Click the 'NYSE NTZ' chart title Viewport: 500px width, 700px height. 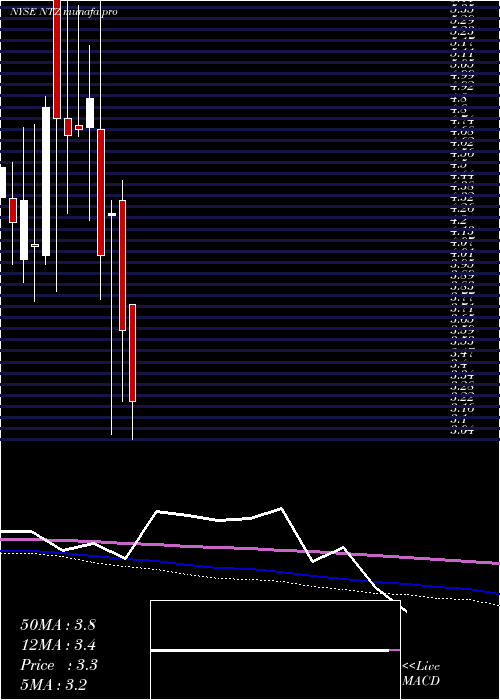36,12
